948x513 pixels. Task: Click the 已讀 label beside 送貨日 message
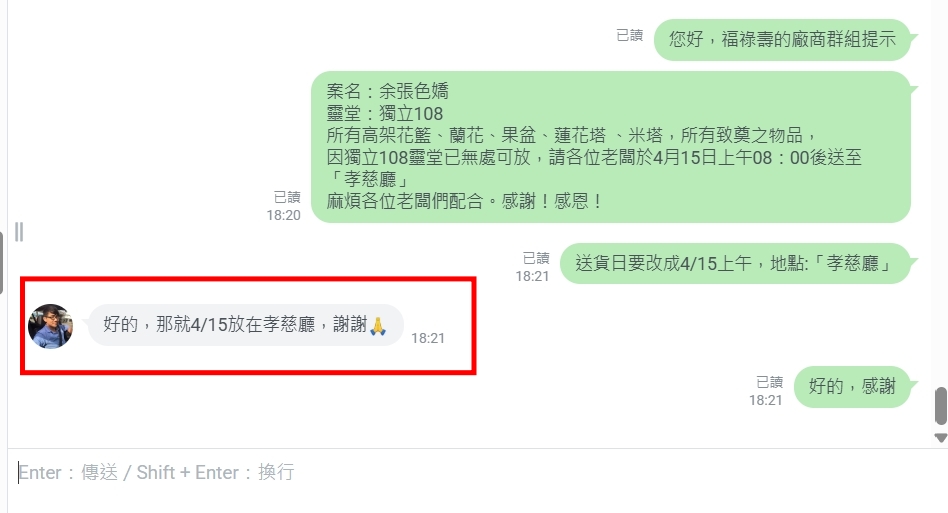(x=536, y=259)
